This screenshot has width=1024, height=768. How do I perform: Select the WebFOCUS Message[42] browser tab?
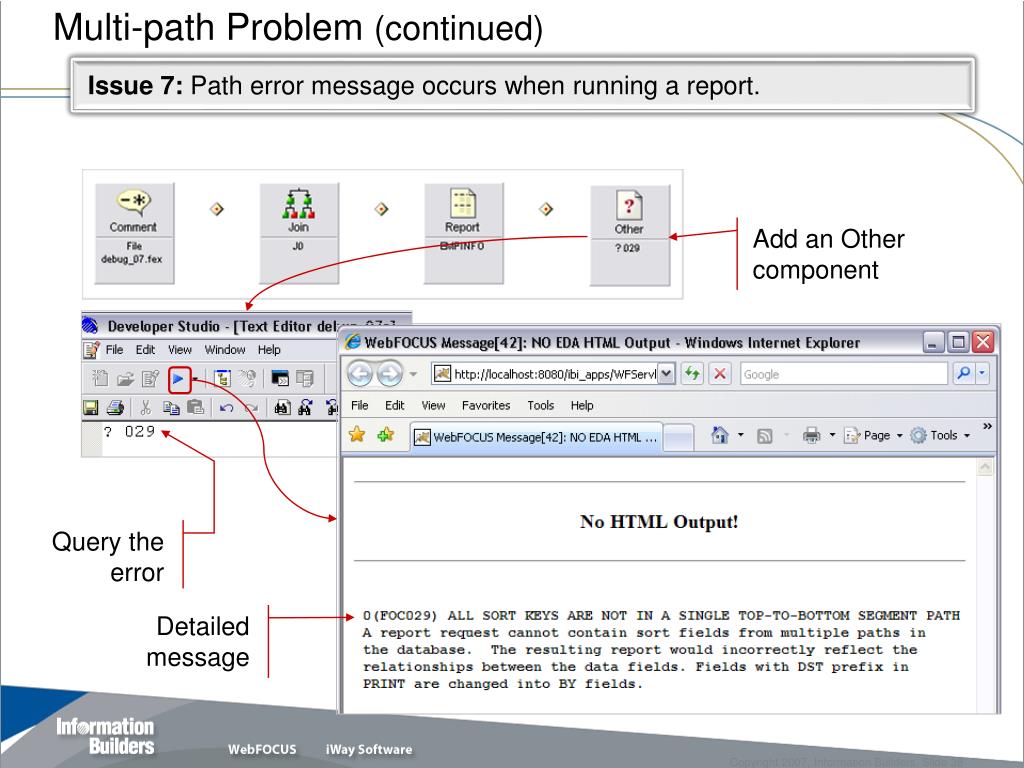tap(536, 438)
